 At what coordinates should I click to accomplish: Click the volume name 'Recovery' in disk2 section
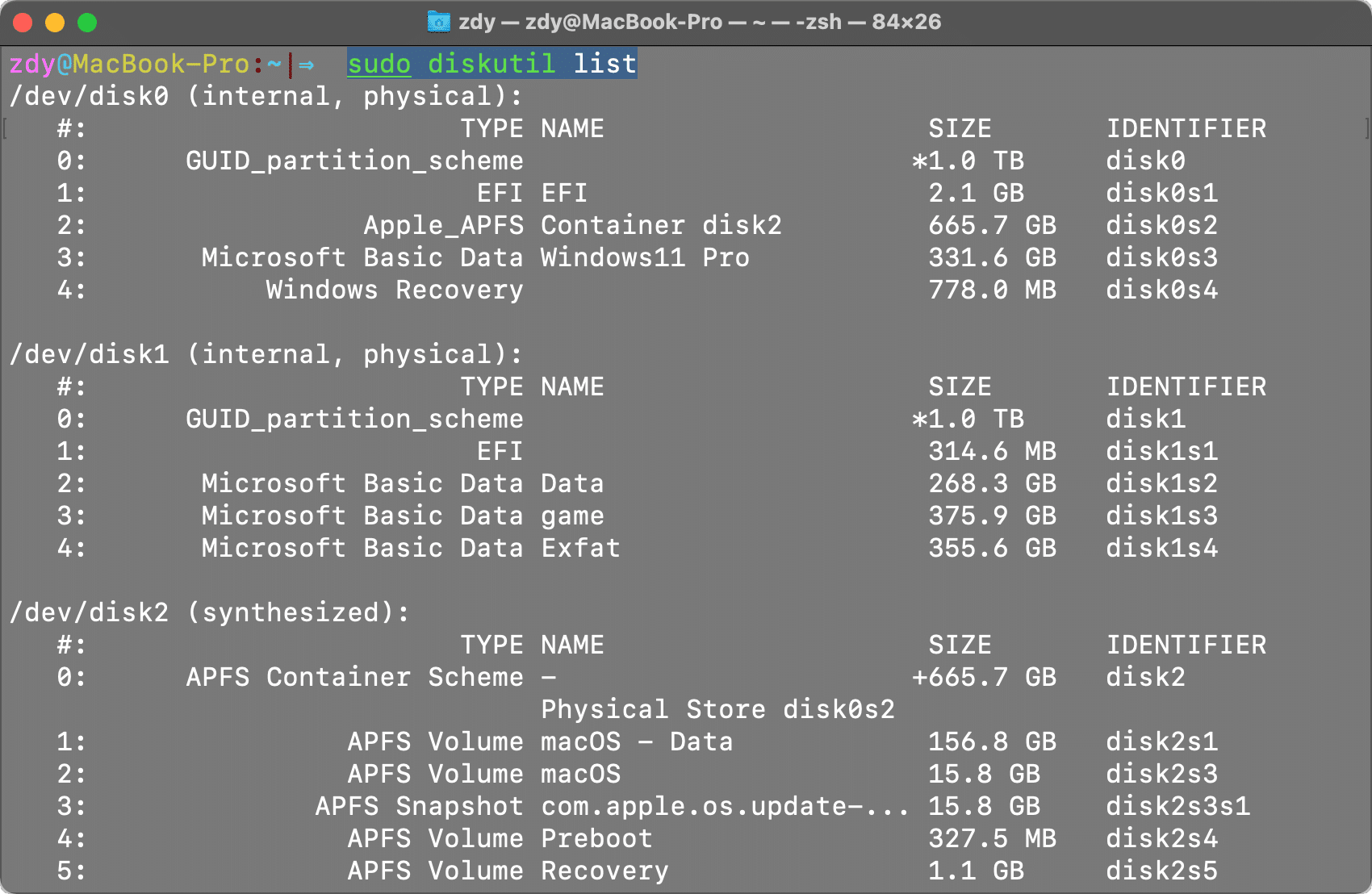coord(605,871)
